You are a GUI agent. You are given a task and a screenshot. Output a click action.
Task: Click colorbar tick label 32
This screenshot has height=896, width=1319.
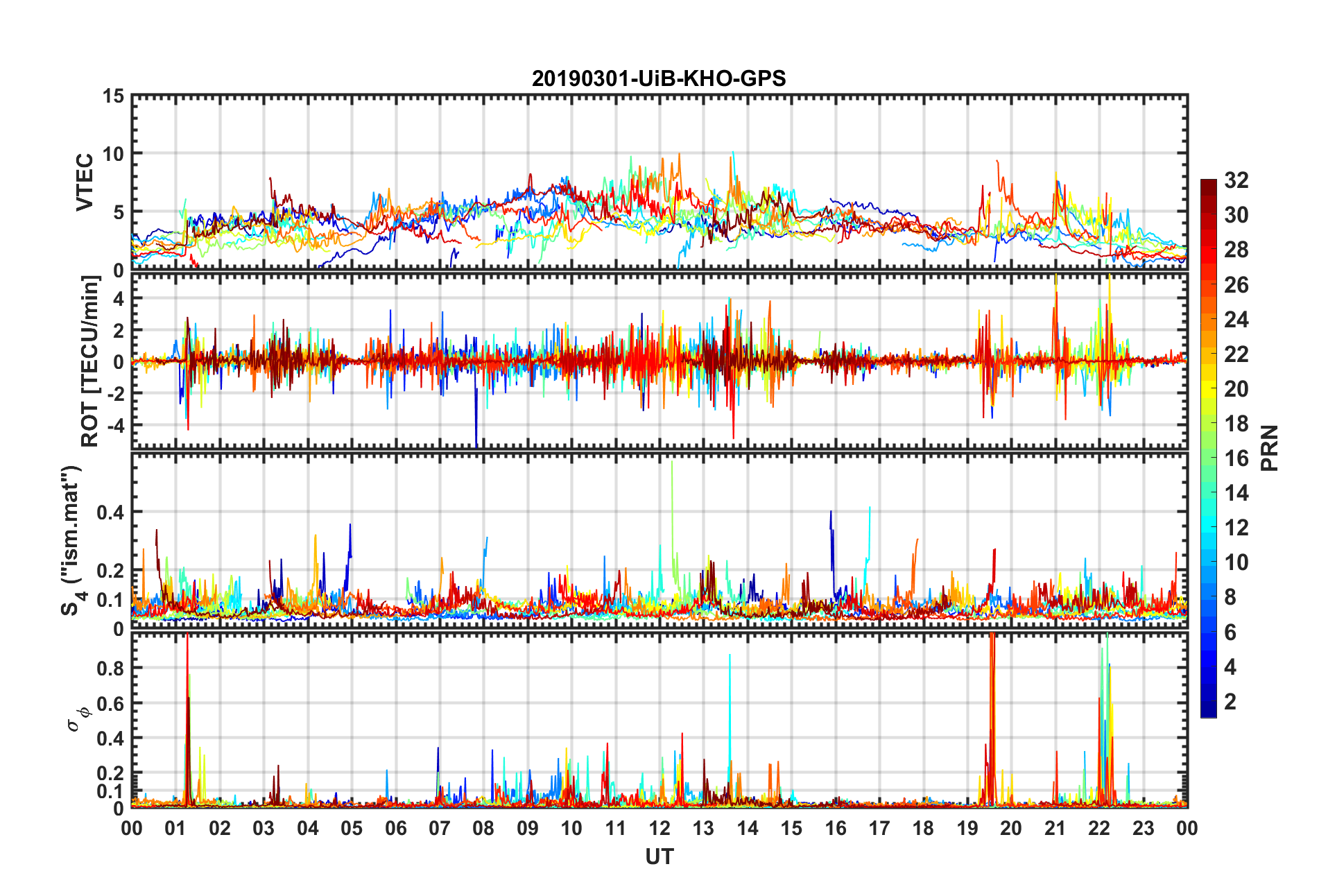1236,180
